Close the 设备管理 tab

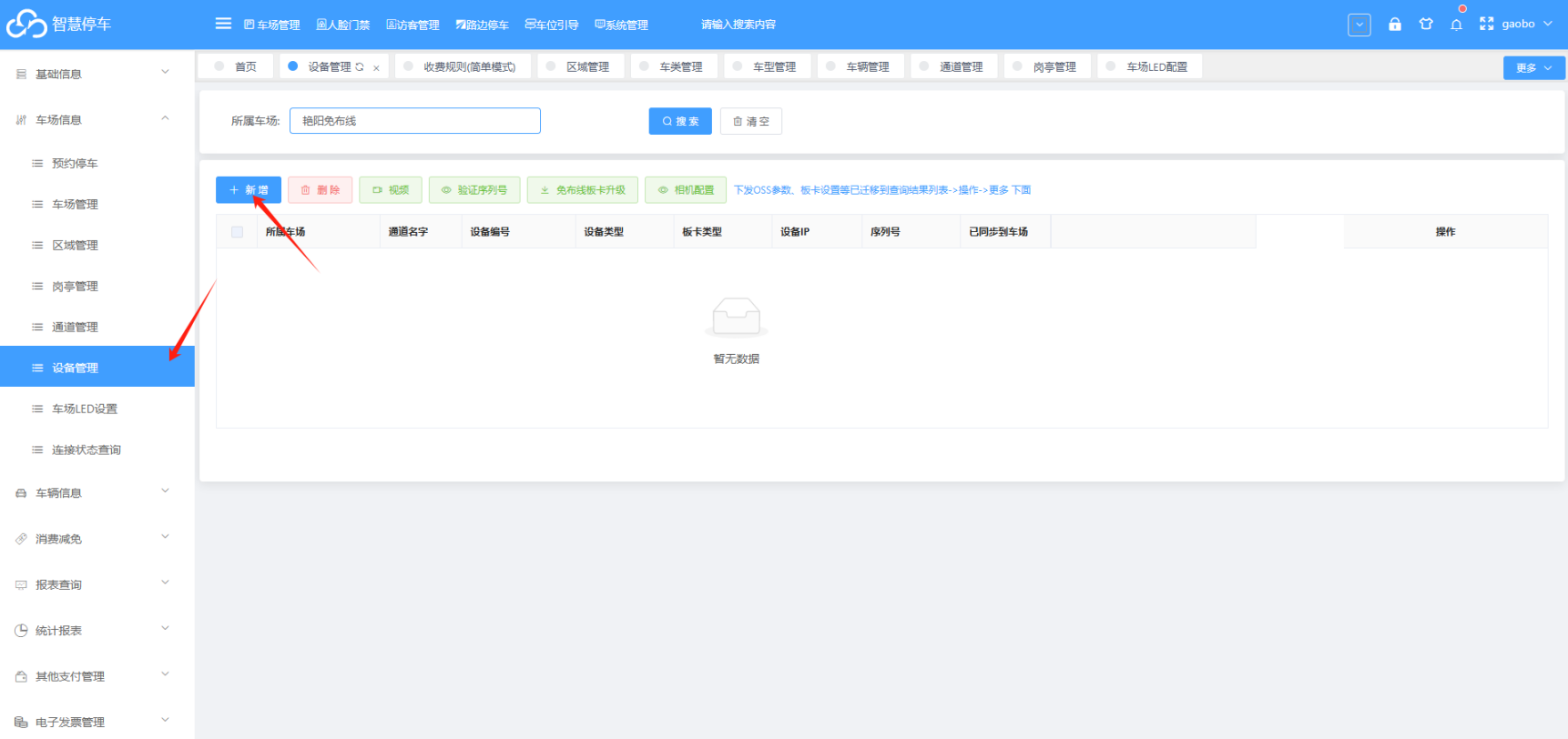[x=376, y=68]
